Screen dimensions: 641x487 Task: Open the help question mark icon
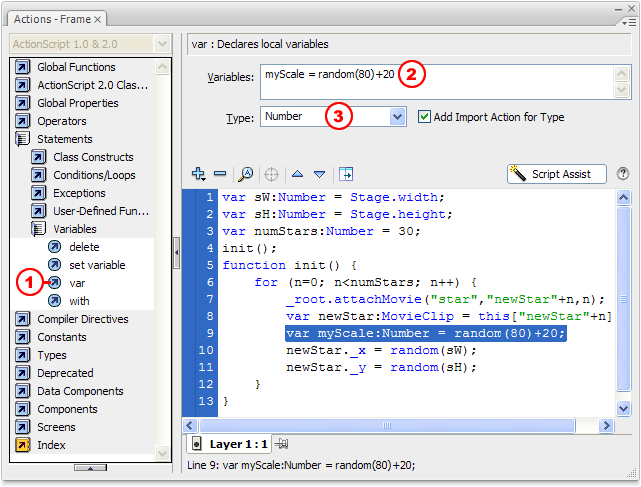pyautogui.click(x=623, y=174)
